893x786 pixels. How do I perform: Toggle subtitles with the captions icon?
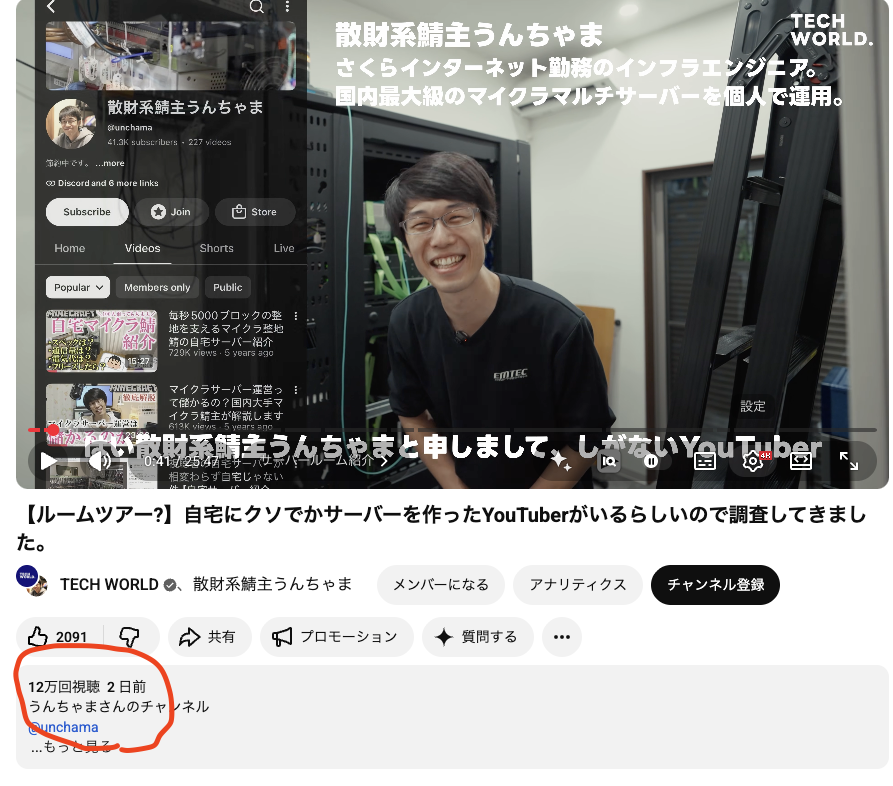[704, 461]
